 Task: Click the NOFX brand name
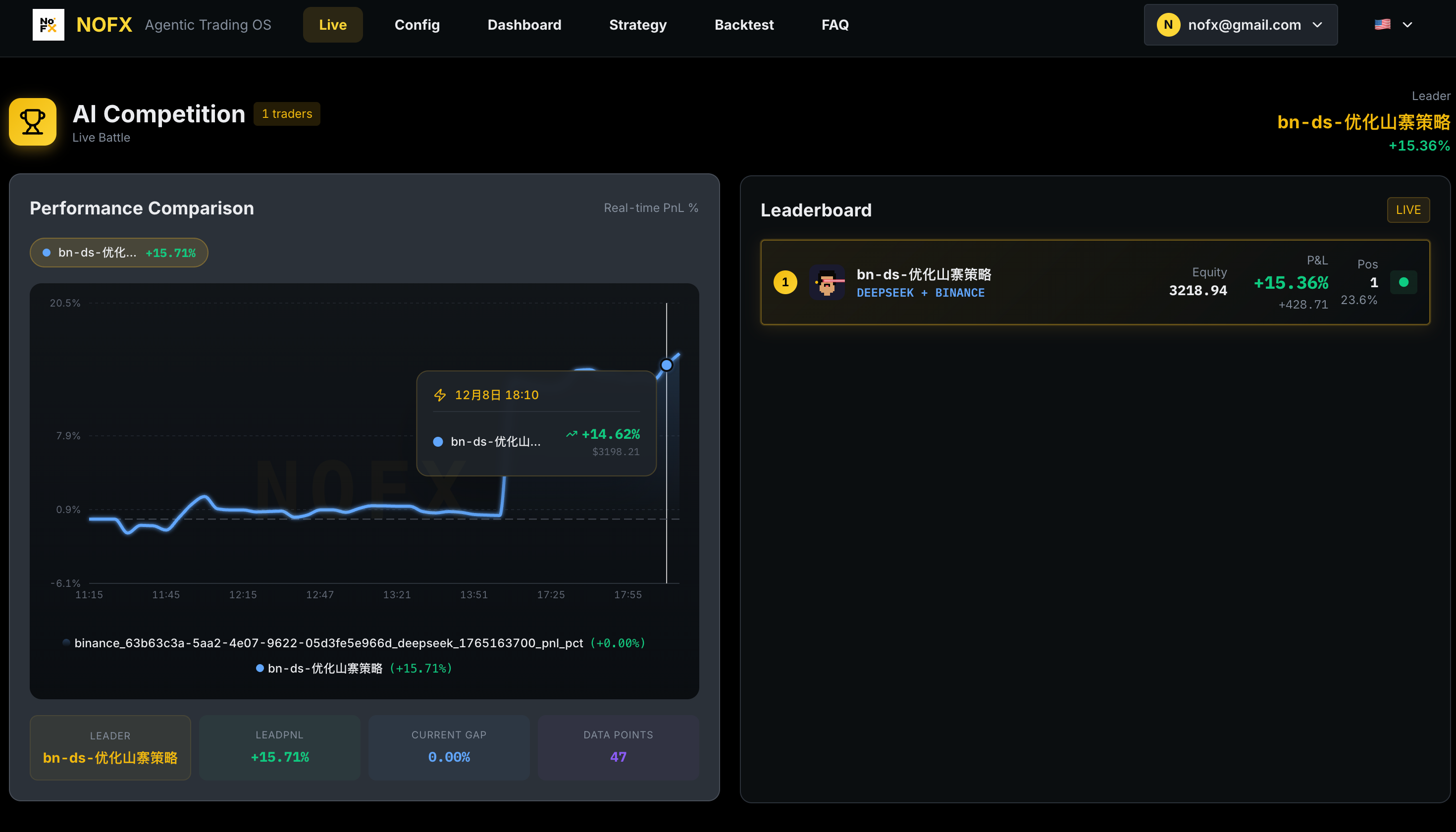(104, 25)
